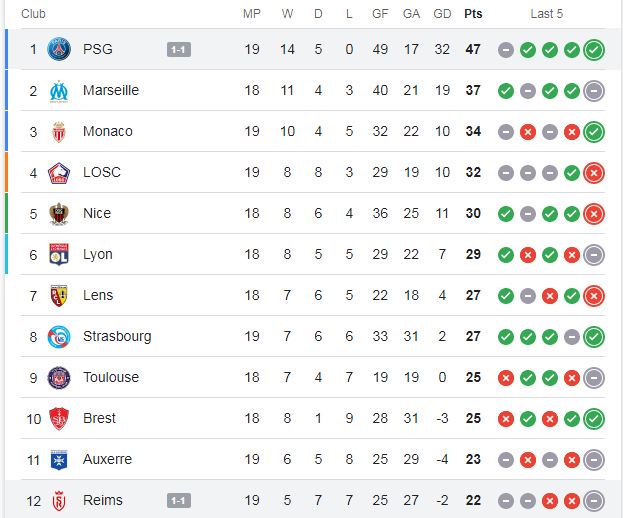623x518 pixels.
Task: Click the PSG club crest icon
Action: pyautogui.click(x=59, y=49)
